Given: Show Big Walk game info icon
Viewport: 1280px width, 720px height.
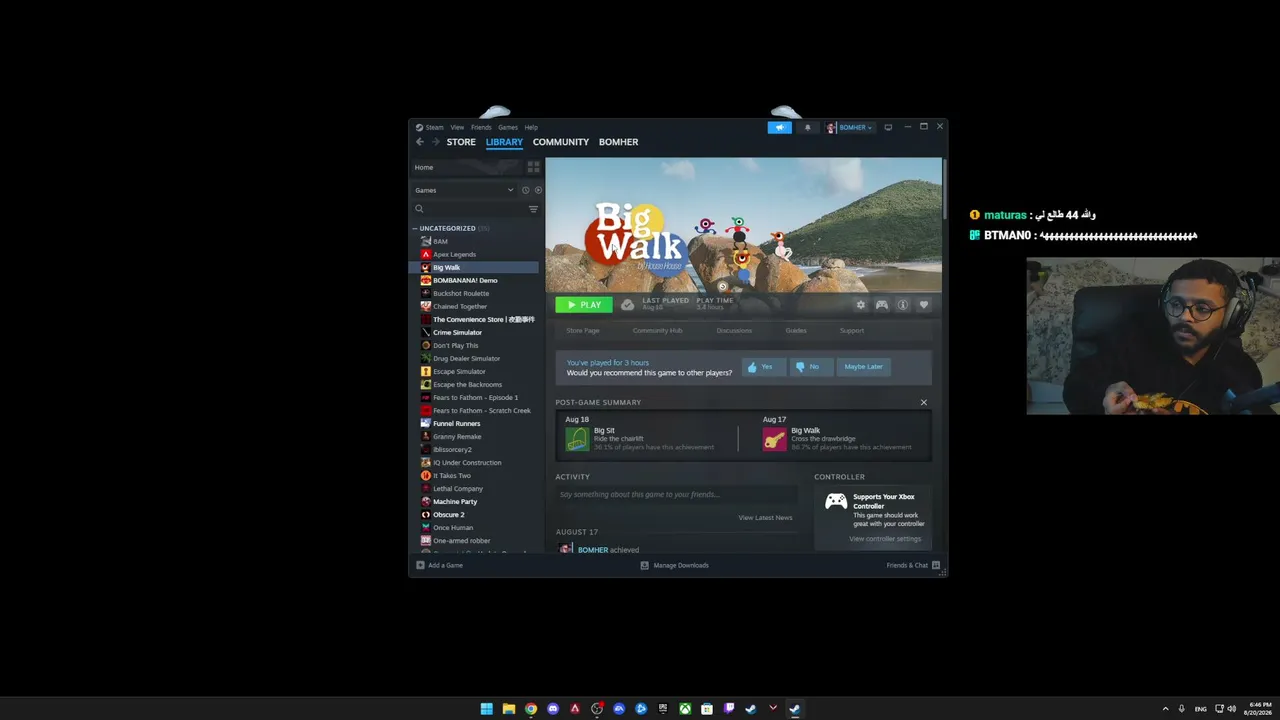Looking at the screenshot, I should (x=902, y=305).
